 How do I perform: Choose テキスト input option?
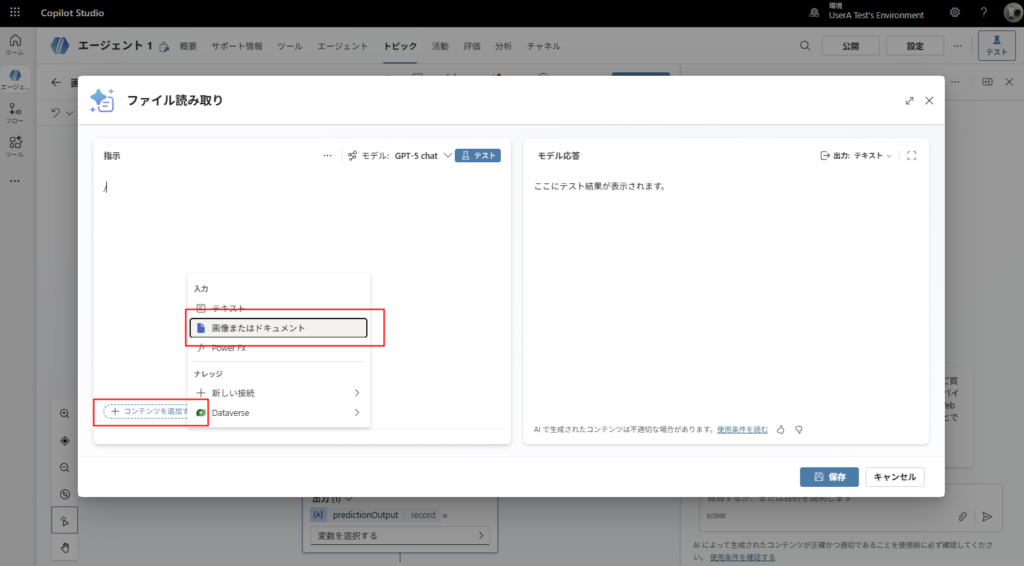coord(278,308)
